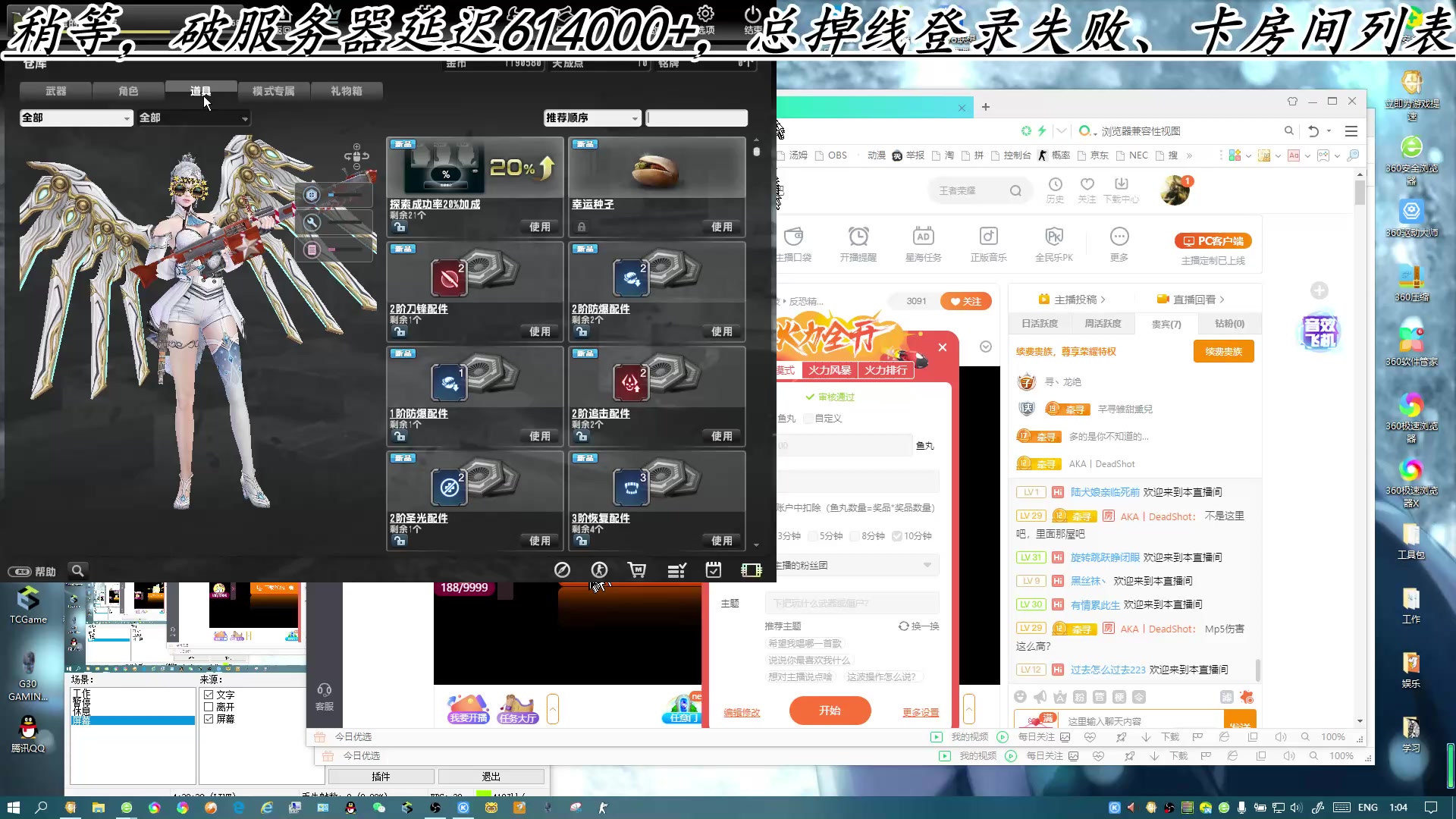The width and height of the screenshot is (1456, 819).
Task: Open the shopping cart icon in game toolbar
Action: pyautogui.click(x=637, y=570)
